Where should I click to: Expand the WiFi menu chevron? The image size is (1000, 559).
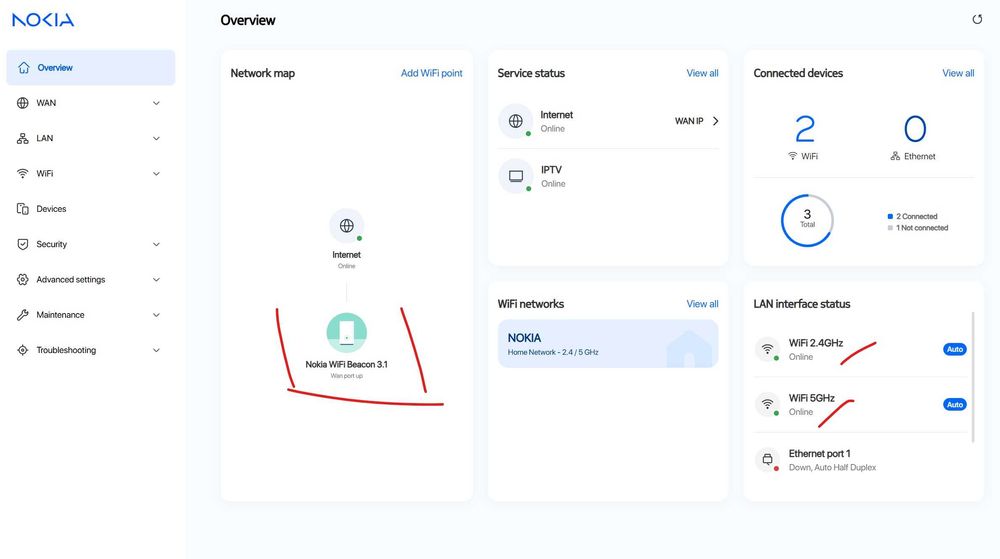pos(156,174)
